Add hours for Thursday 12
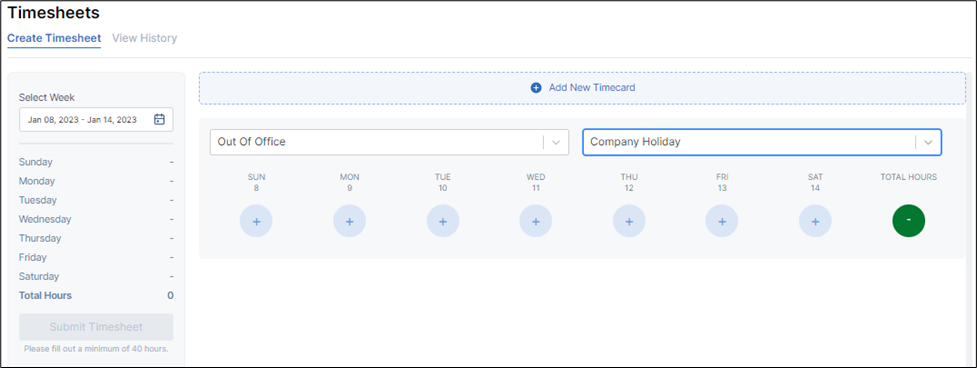Screen dimensions: 977x368 pyautogui.click(x=629, y=220)
